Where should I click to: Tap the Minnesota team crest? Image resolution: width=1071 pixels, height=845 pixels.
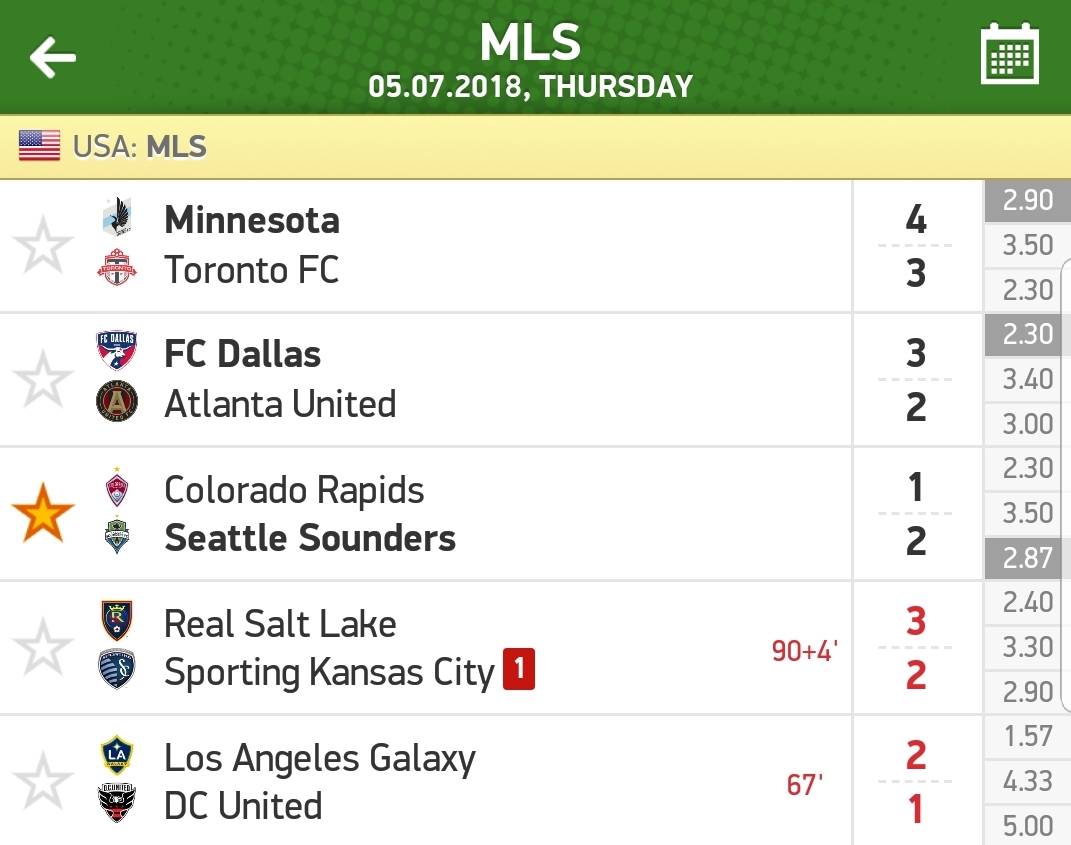pos(117,217)
